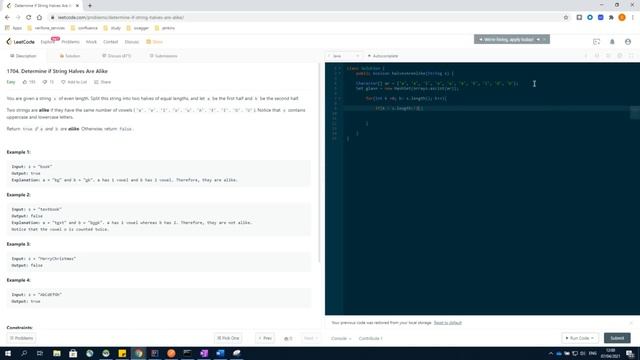The image size is (640, 360).
Task: Open Task View in taskbar
Action: [x=40, y=353]
